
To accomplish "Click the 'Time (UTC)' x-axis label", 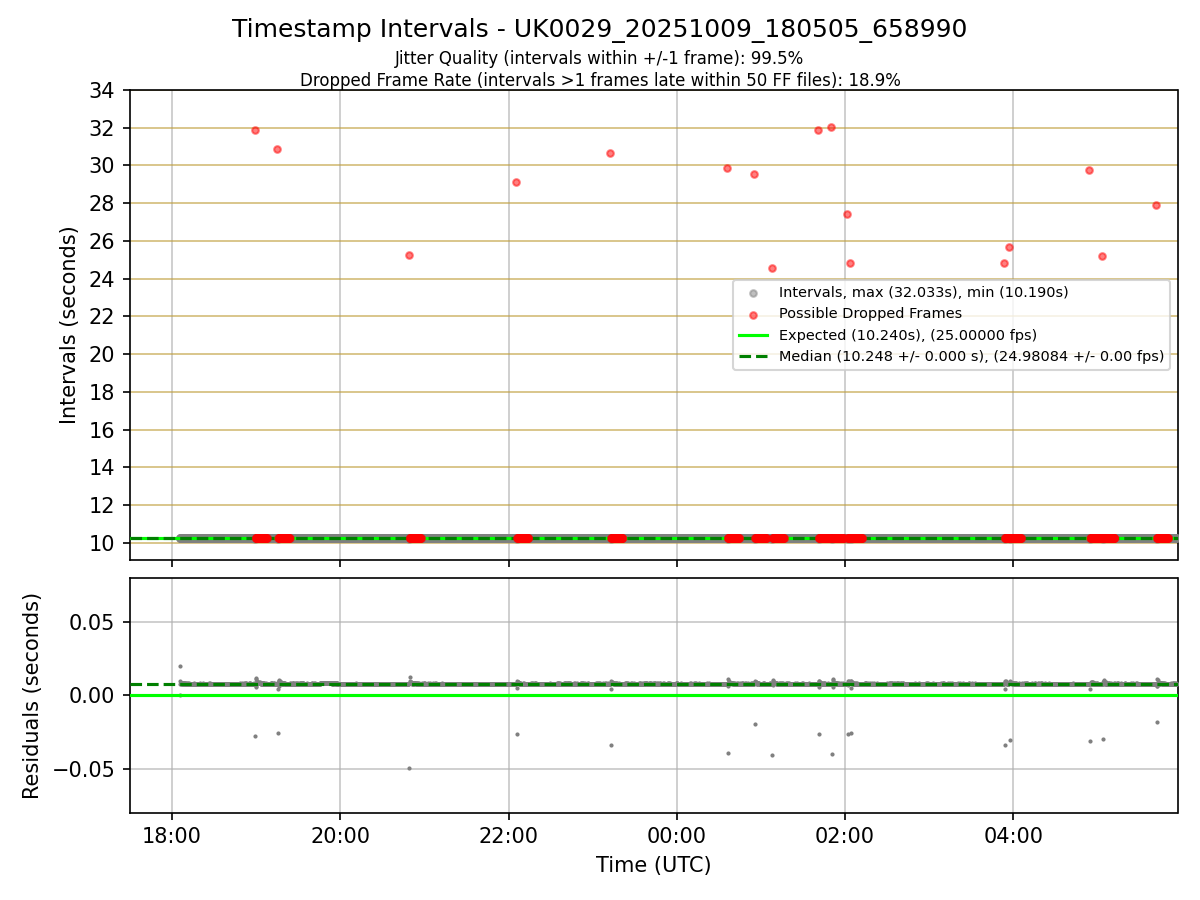I will point(653,865).
